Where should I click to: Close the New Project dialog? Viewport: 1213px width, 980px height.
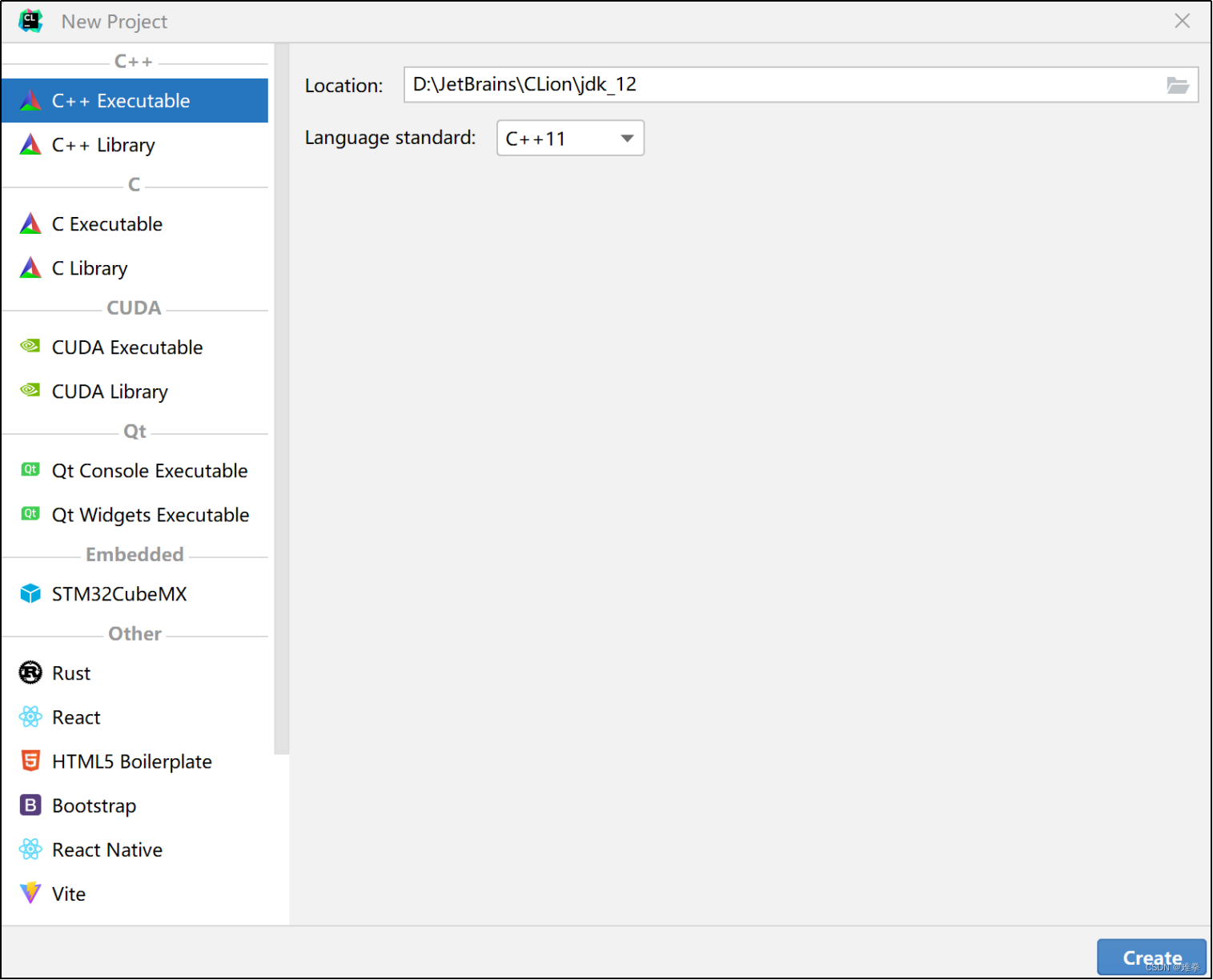coord(1182,21)
